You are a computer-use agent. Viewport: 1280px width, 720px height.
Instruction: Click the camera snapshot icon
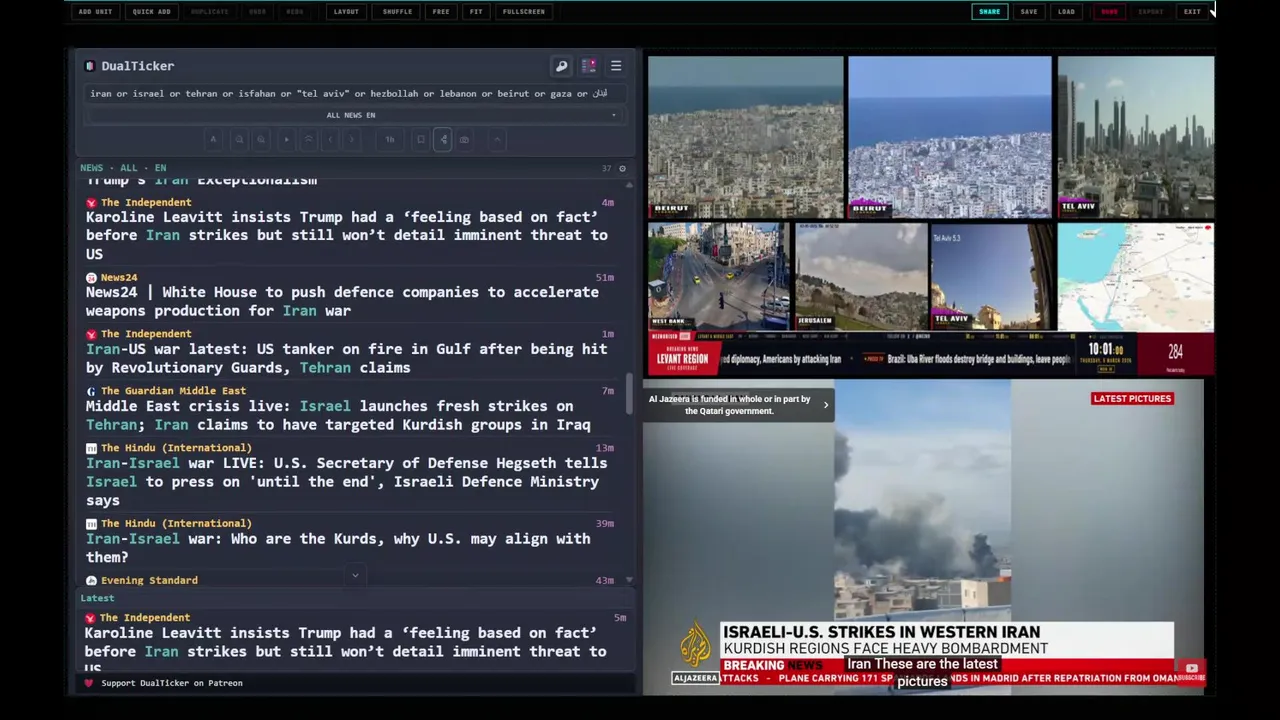coord(464,140)
